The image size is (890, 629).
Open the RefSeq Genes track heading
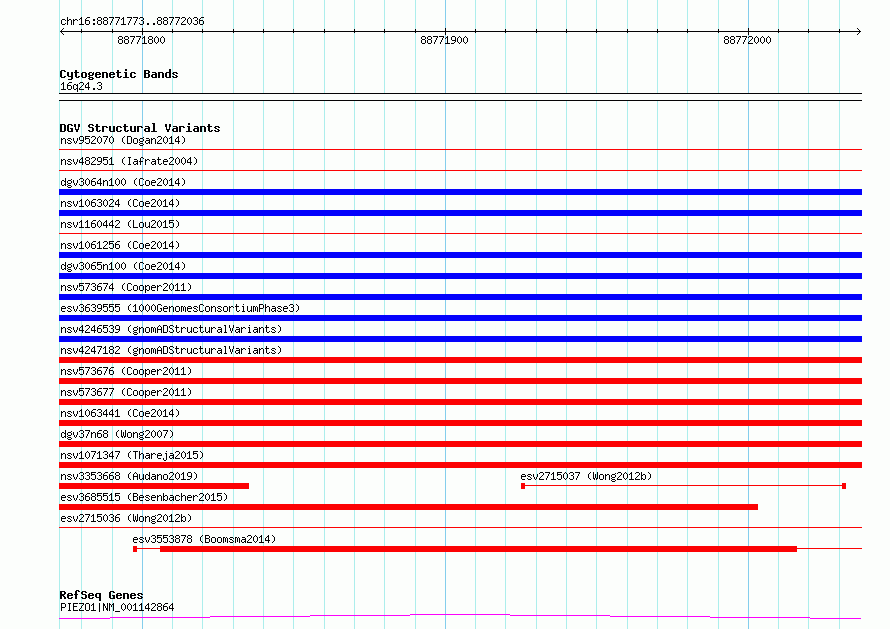pos(102,595)
